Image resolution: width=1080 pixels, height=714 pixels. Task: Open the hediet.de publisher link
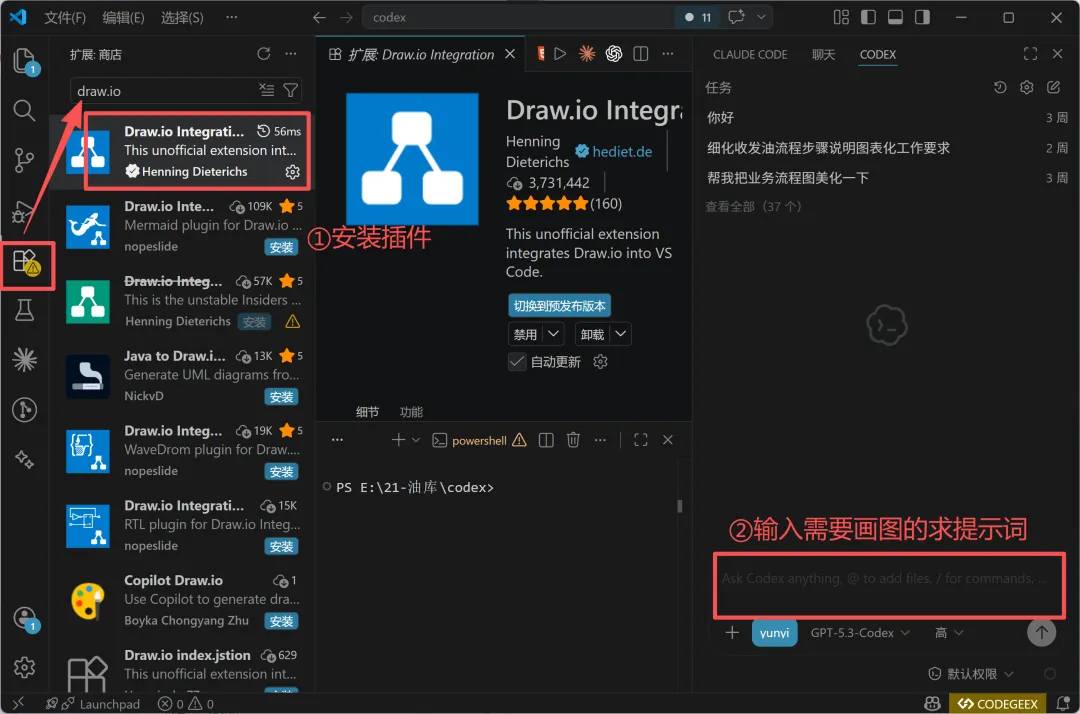click(x=622, y=151)
